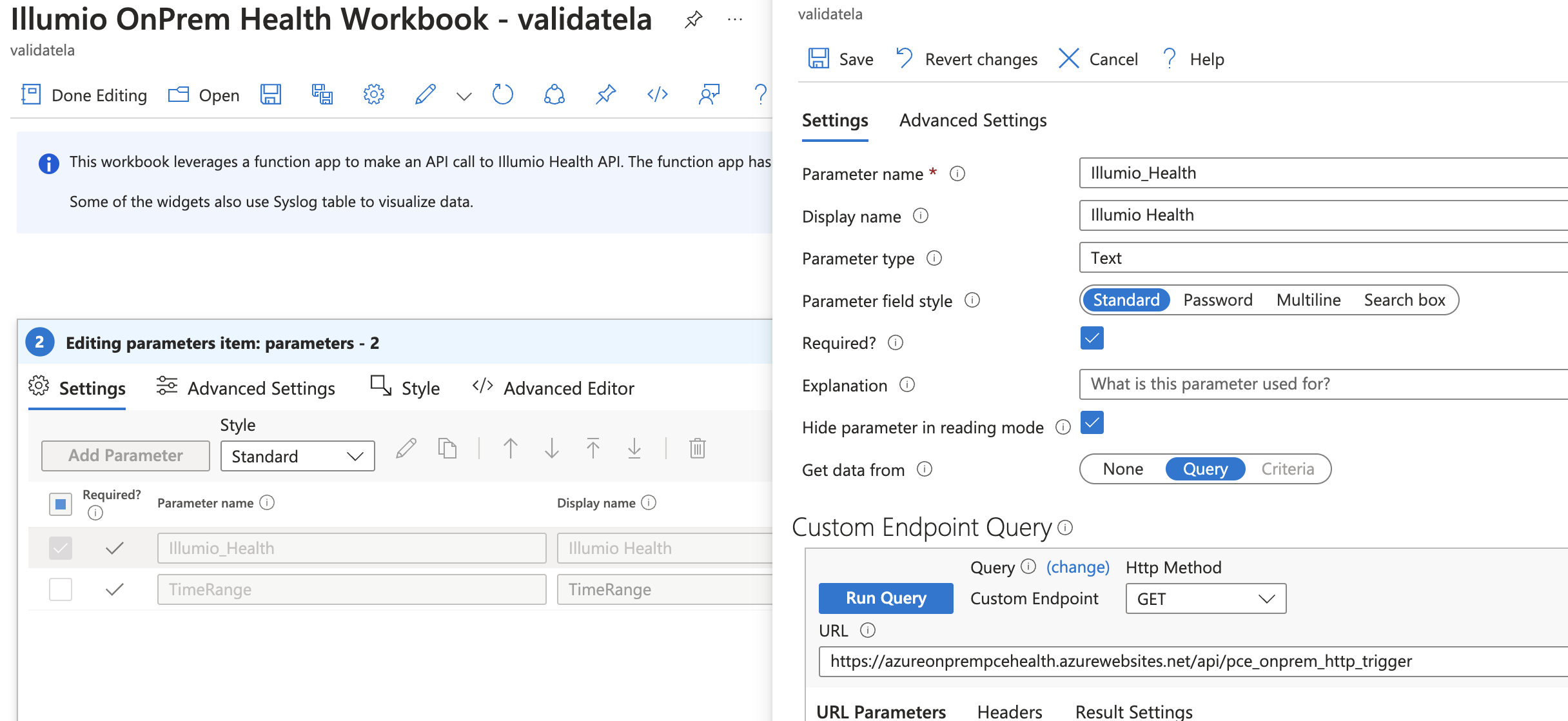This screenshot has height=721, width=1568.
Task: Open workbook settings gear icon
Action: point(374,95)
